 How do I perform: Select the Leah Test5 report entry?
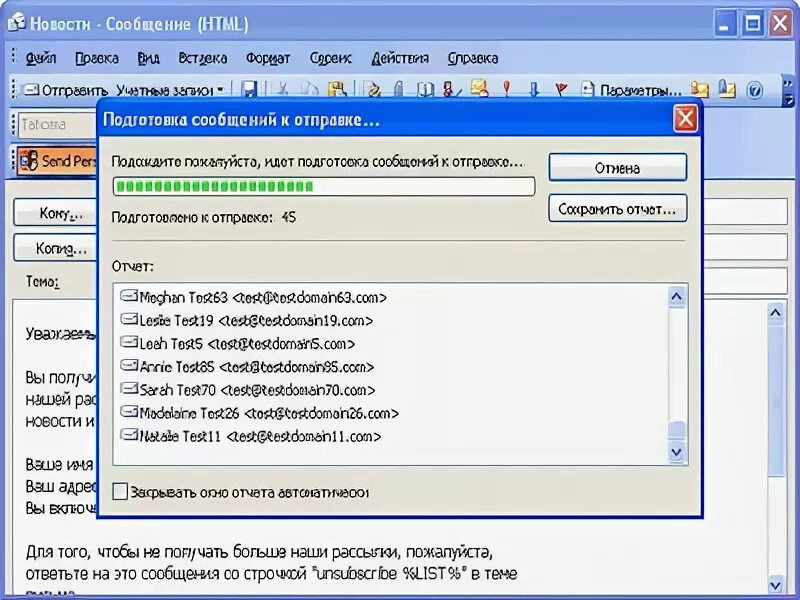tap(237, 343)
